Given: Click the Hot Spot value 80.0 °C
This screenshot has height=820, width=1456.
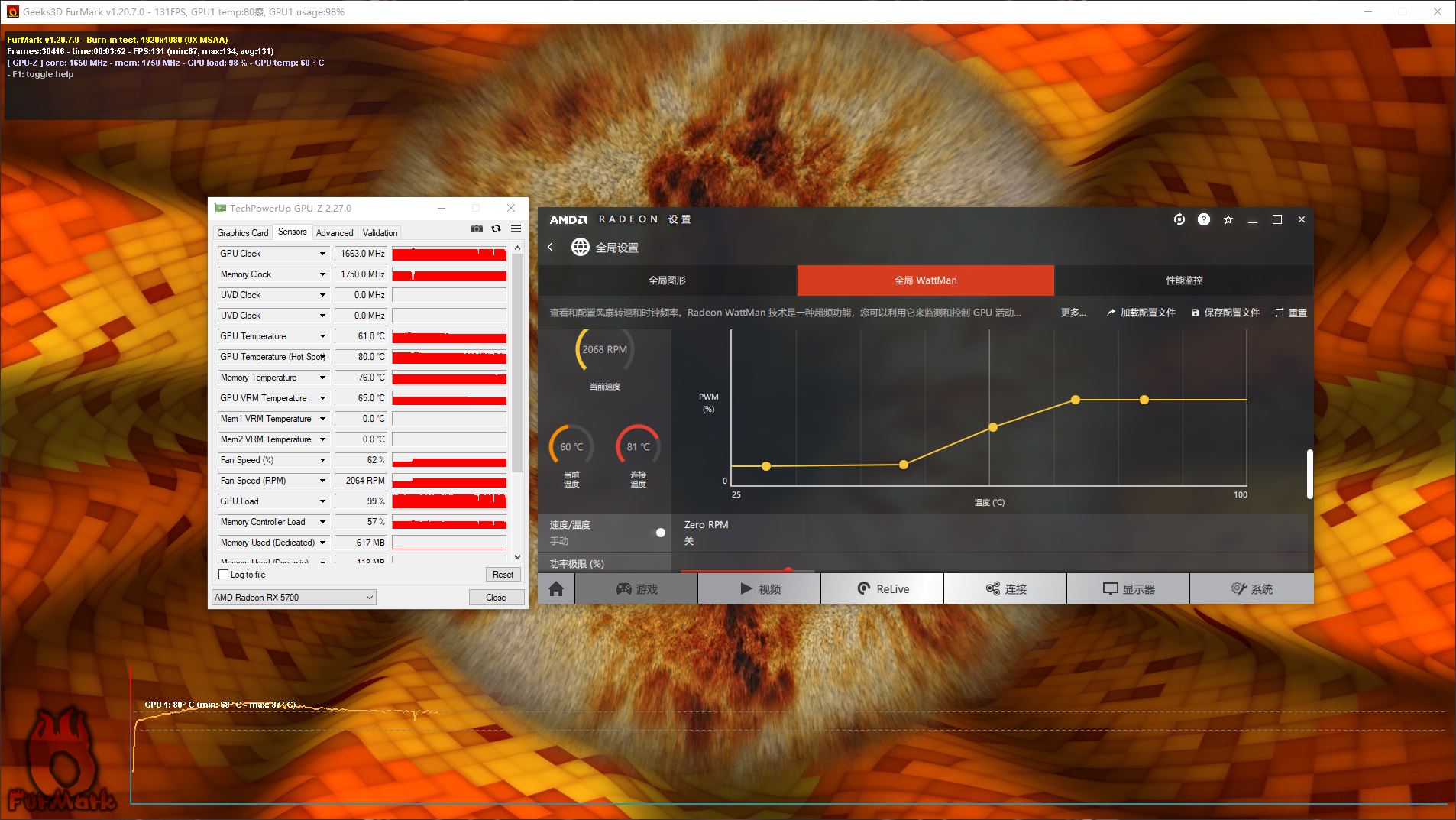Looking at the screenshot, I should pyautogui.click(x=361, y=357).
